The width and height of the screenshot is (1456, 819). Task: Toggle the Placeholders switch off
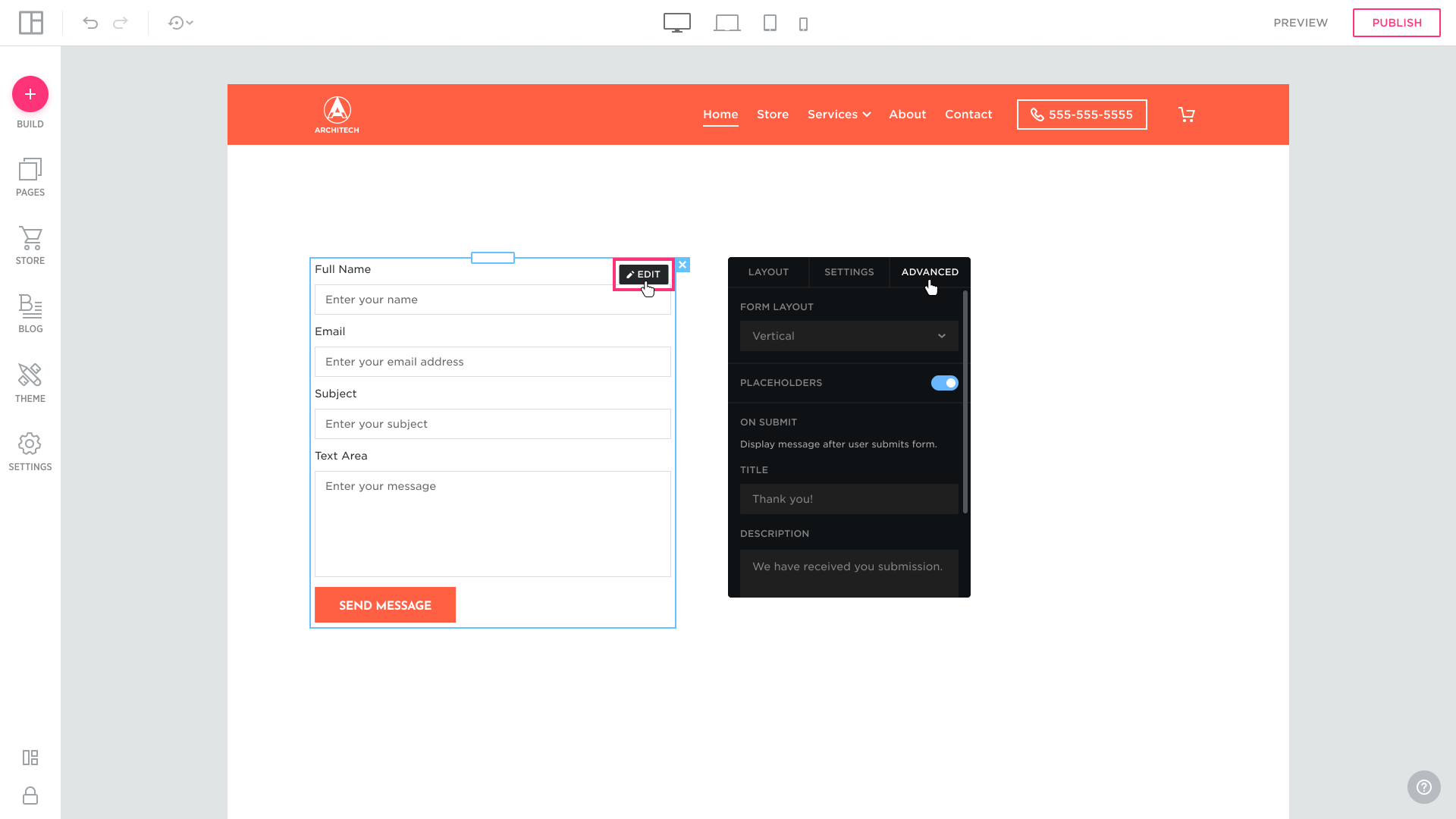coord(944,383)
